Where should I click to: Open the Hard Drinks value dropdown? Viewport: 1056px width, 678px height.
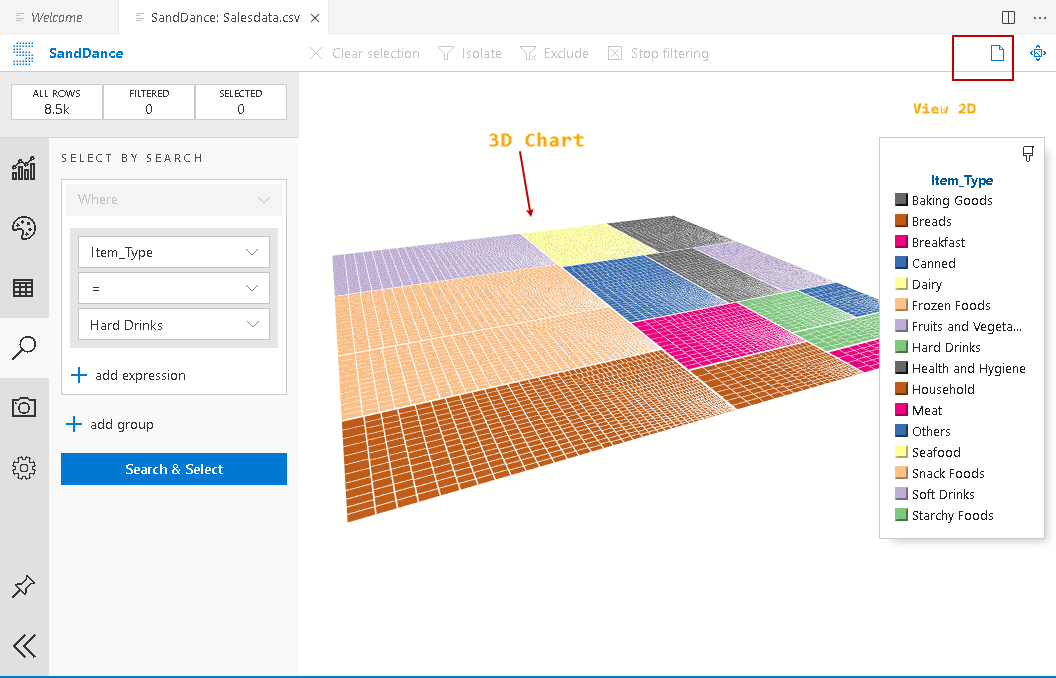(x=174, y=325)
